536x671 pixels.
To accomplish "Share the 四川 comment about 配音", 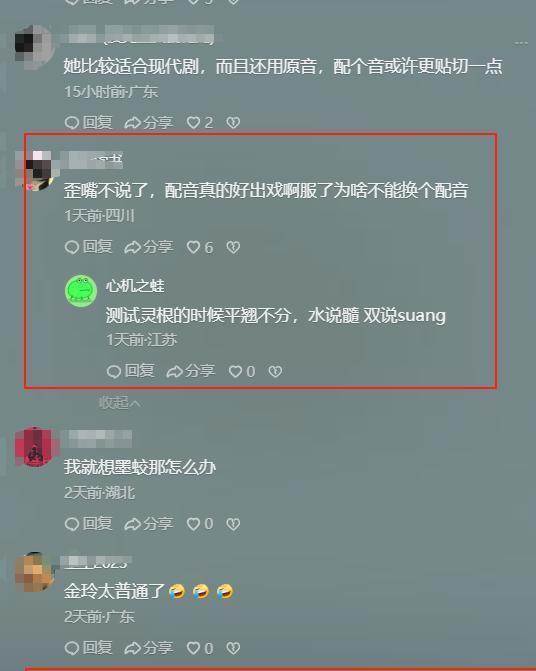I will [x=148, y=247].
